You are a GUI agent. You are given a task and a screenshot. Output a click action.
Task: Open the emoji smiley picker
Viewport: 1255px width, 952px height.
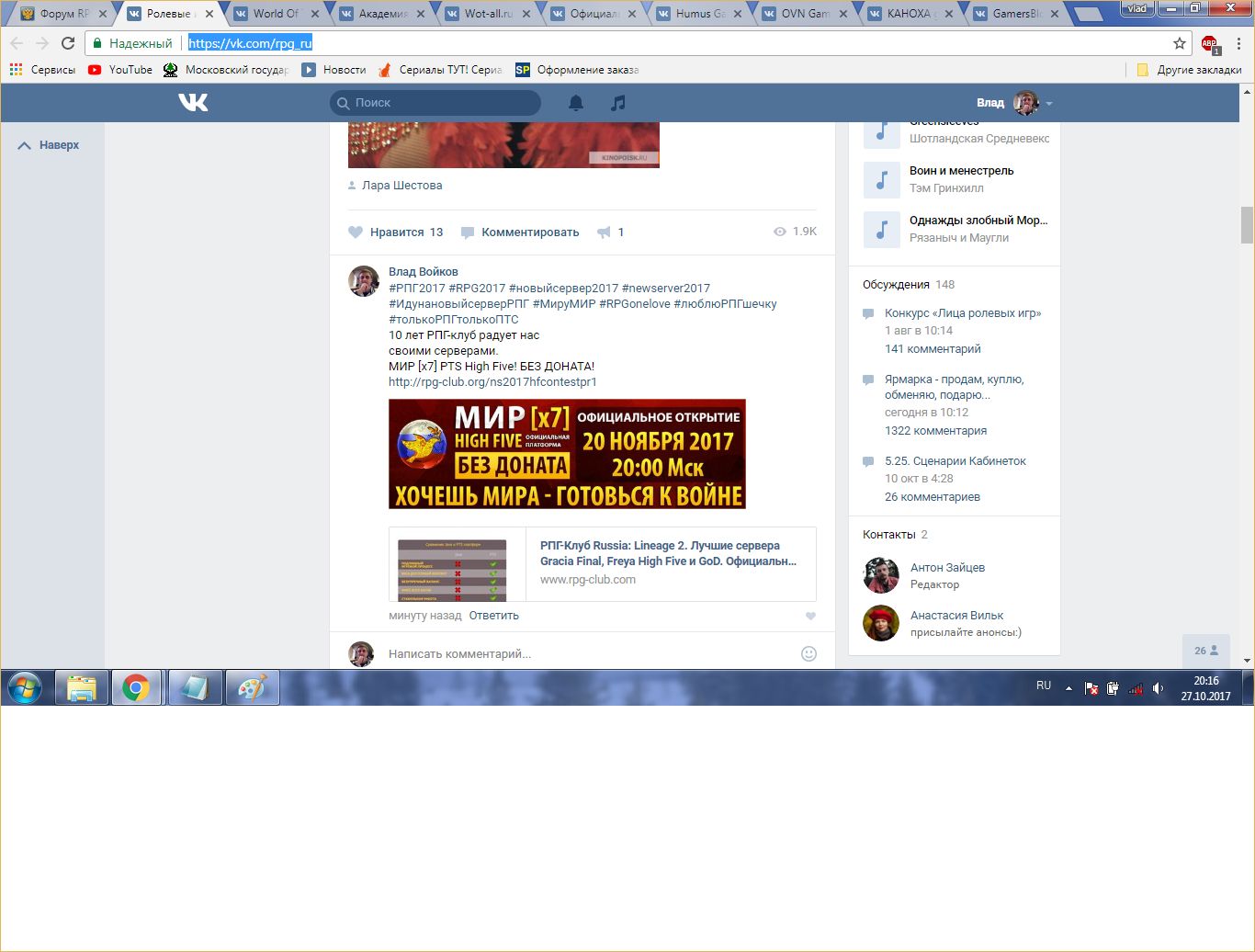click(x=808, y=654)
